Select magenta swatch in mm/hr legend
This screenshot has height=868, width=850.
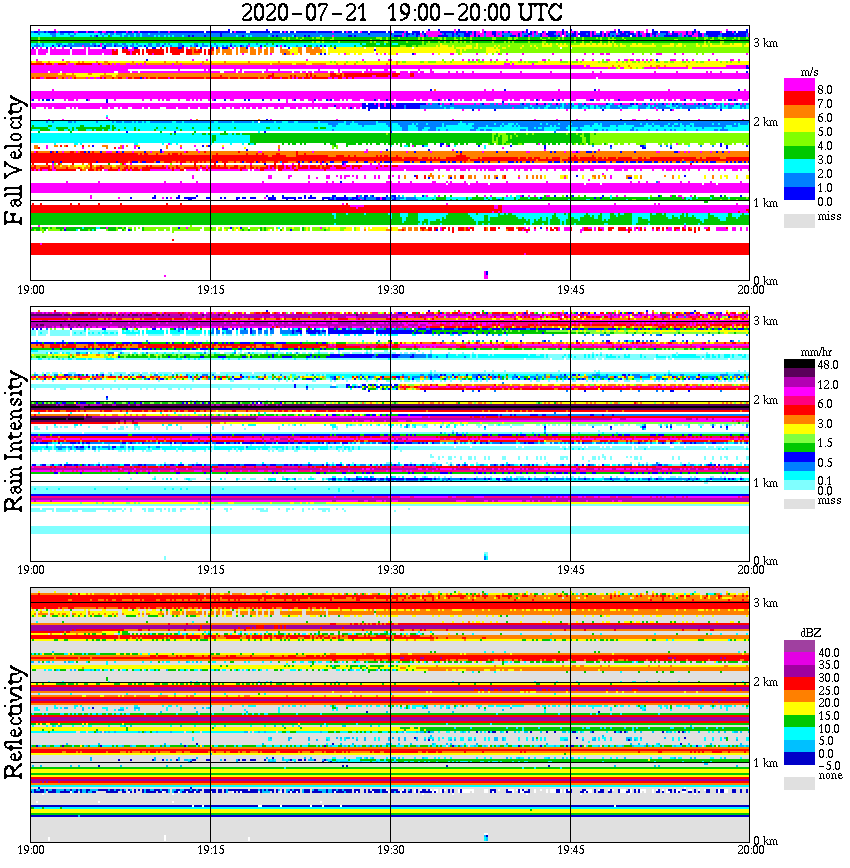coord(800,391)
